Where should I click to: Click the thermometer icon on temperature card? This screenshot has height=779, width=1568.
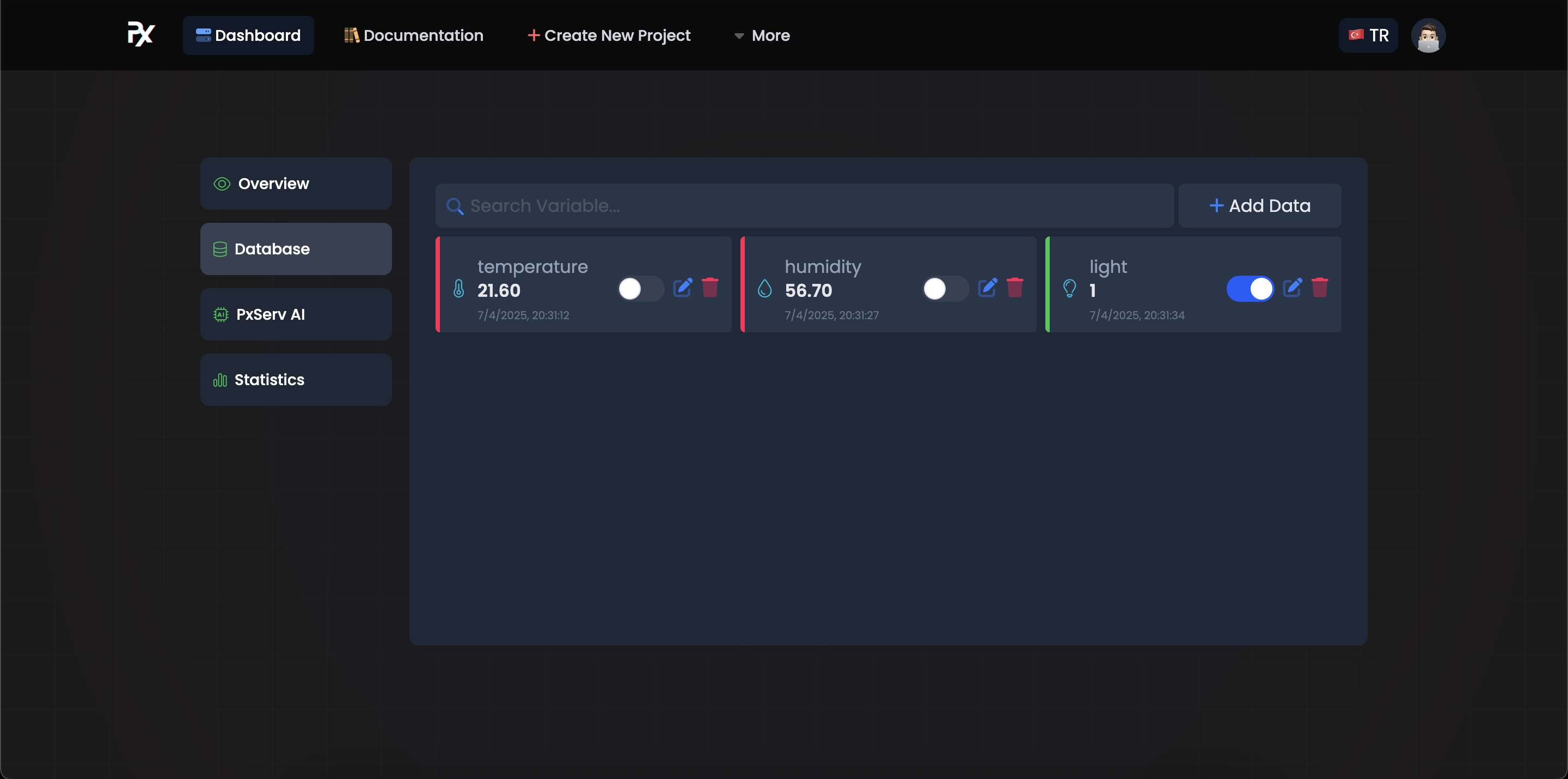click(459, 288)
